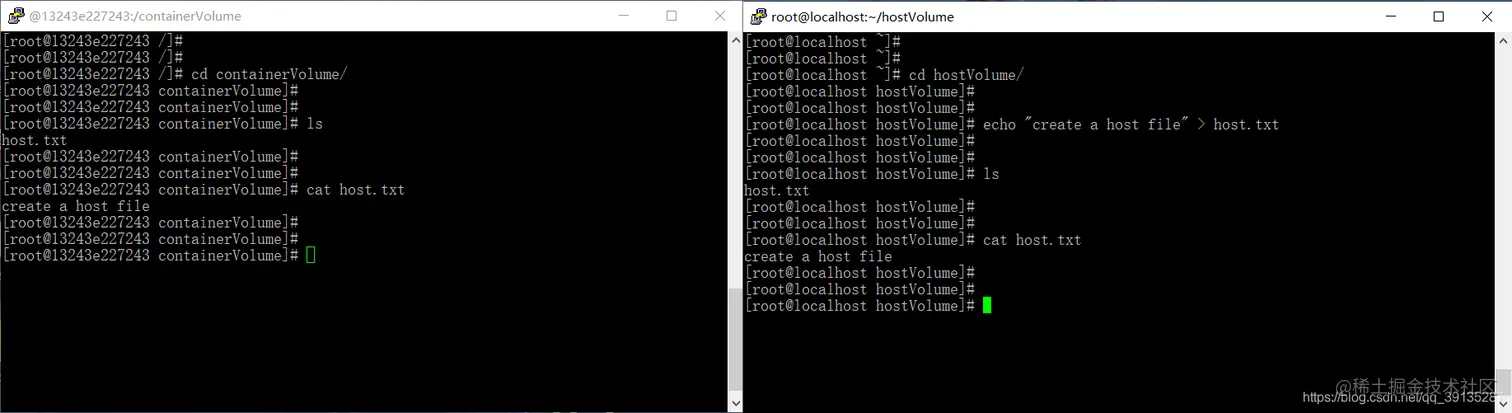1512x413 pixels.
Task: Click 'create a host file' output in host terminal
Action: 818,257
